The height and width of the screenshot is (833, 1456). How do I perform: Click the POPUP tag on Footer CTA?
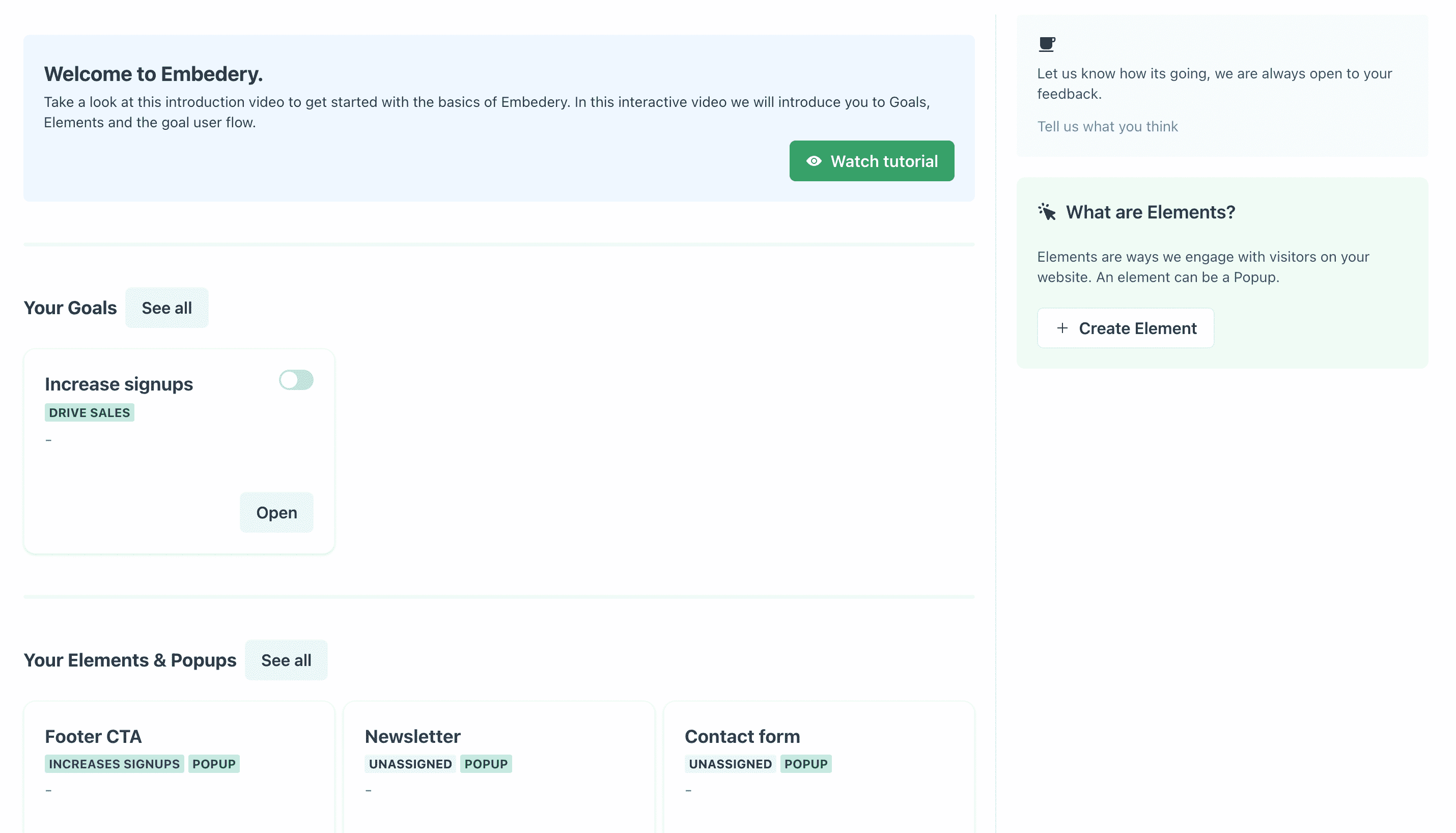pyautogui.click(x=214, y=764)
